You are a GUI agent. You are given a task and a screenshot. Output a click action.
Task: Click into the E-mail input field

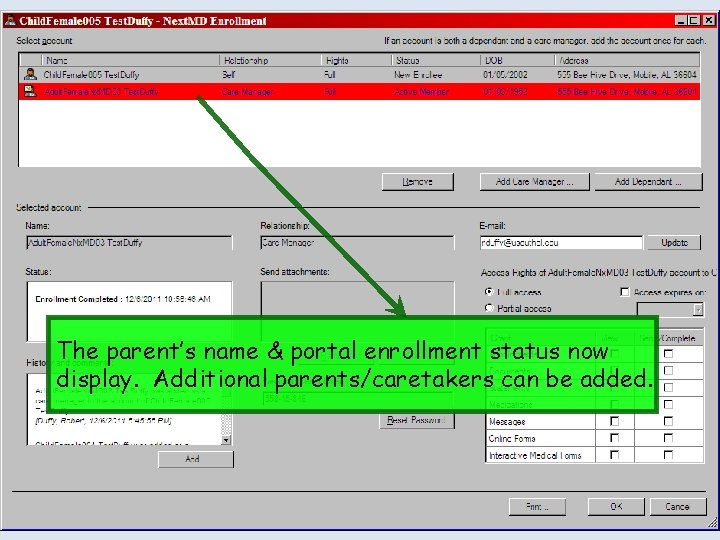coord(561,242)
